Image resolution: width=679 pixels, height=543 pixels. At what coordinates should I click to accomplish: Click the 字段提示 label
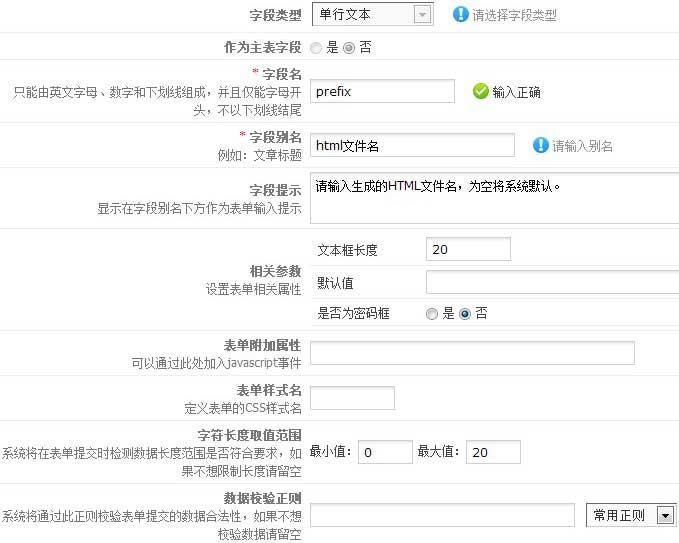click(275, 190)
